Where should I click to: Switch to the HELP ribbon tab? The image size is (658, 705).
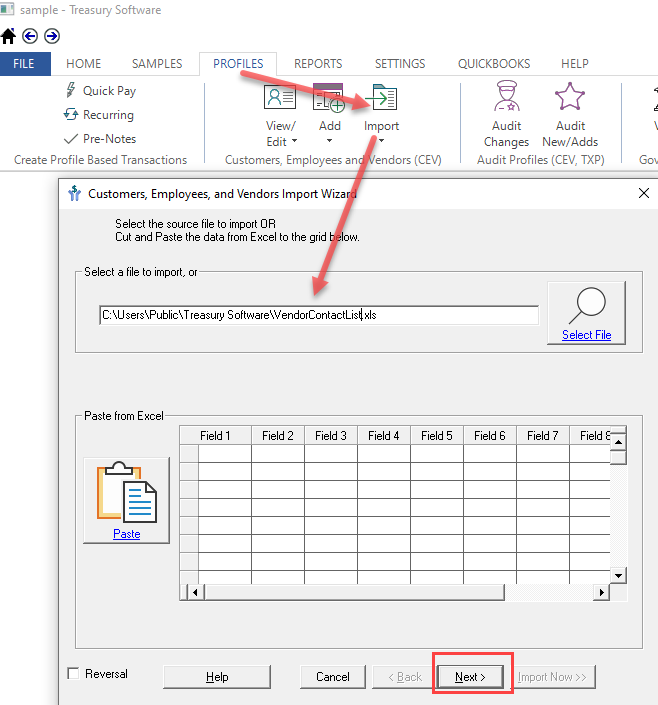pos(574,64)
